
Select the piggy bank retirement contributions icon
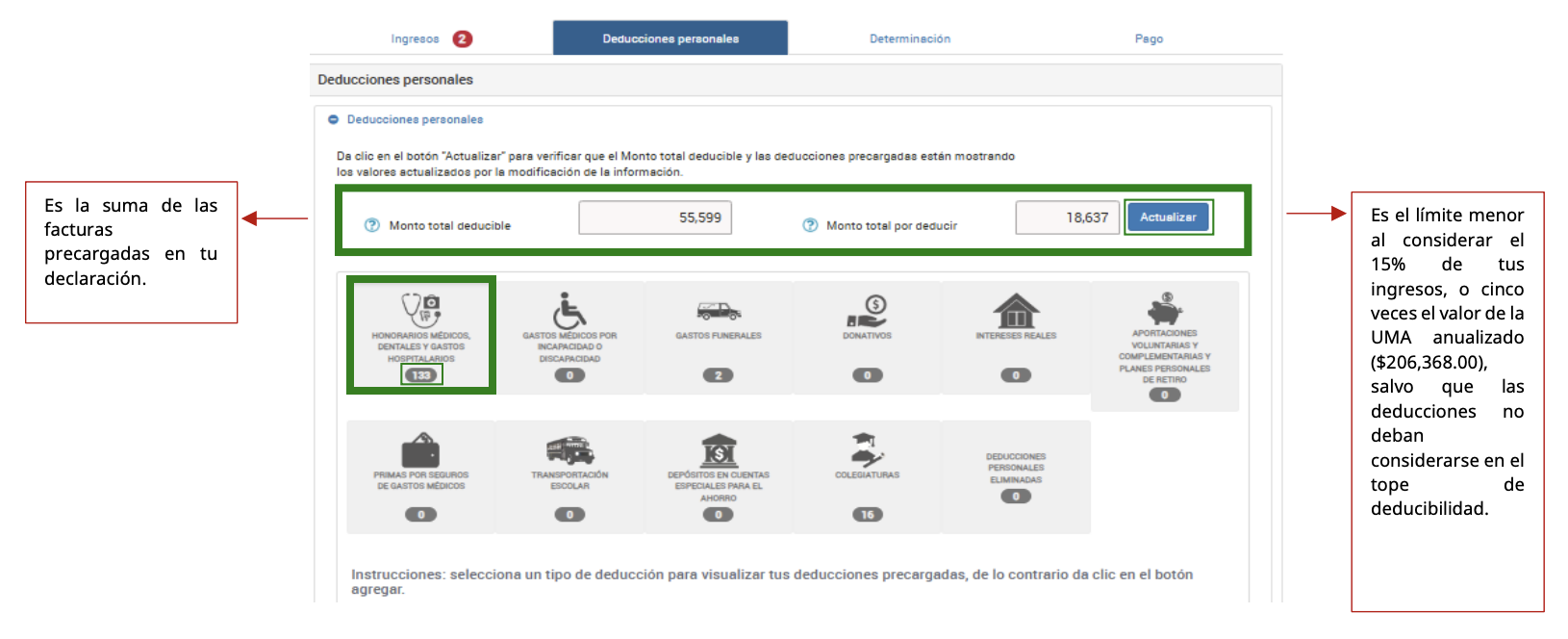pos(1164,310)
